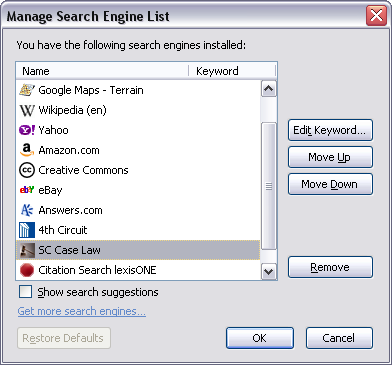Select the eBay logo icon

(27, 190)
